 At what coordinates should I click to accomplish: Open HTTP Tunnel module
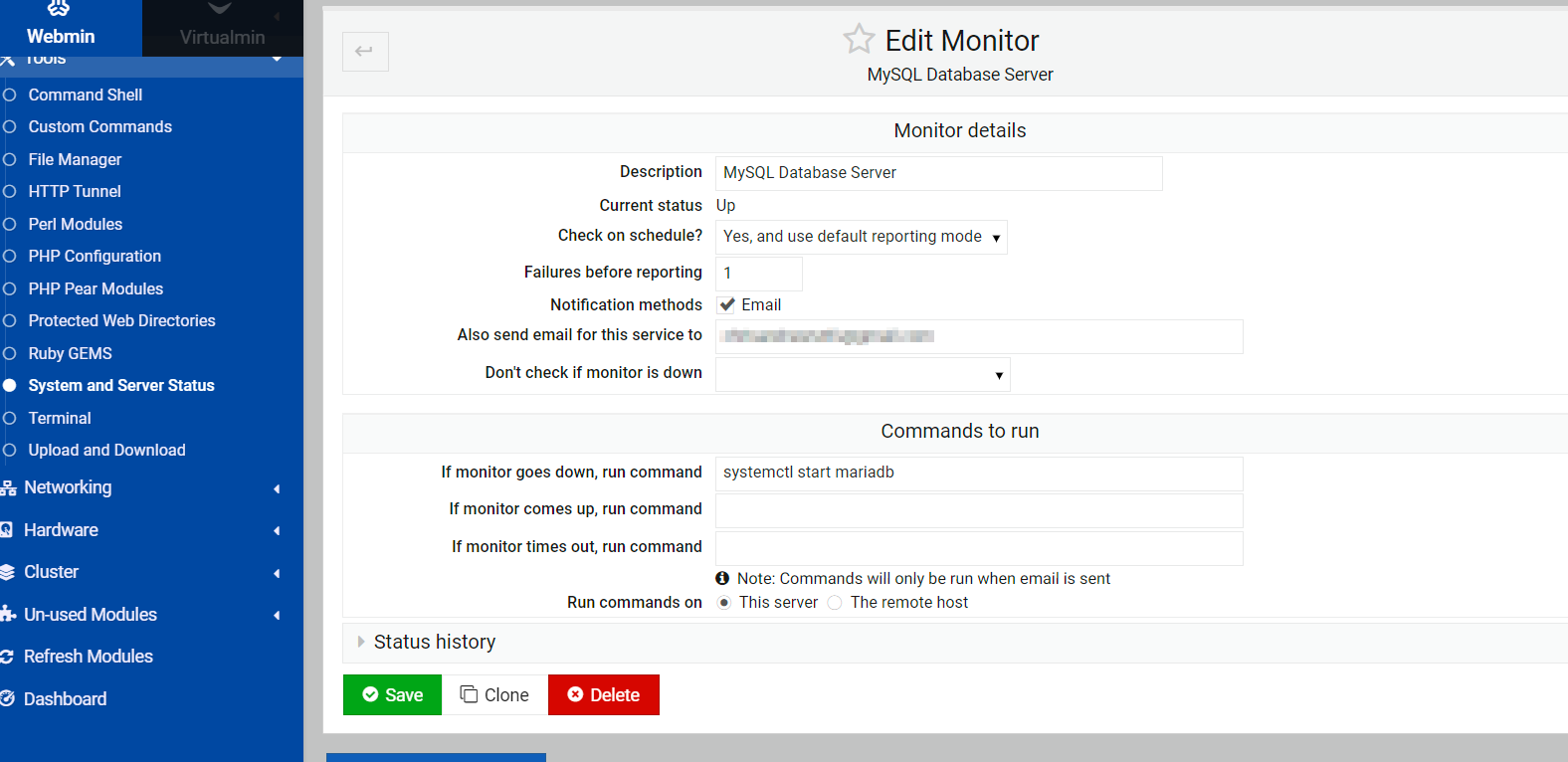pos(75,191)
